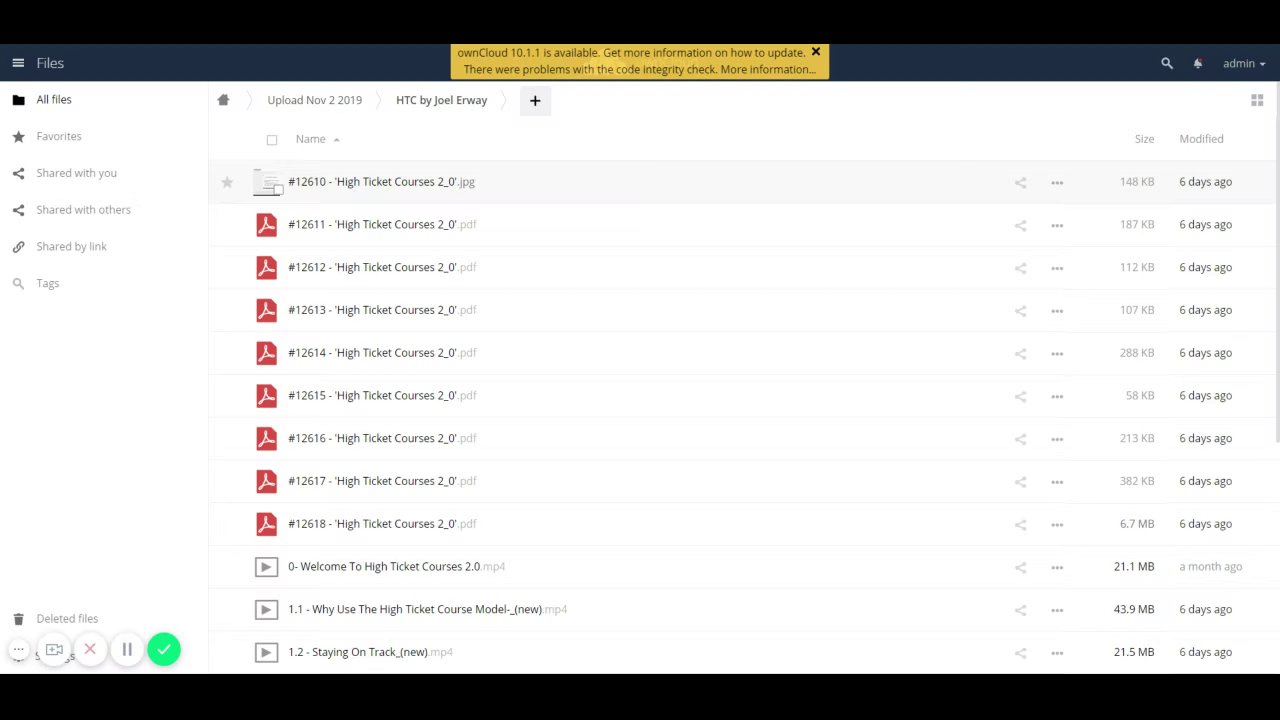Go to home folder breadcrumb icon

(x=223, y=100)
